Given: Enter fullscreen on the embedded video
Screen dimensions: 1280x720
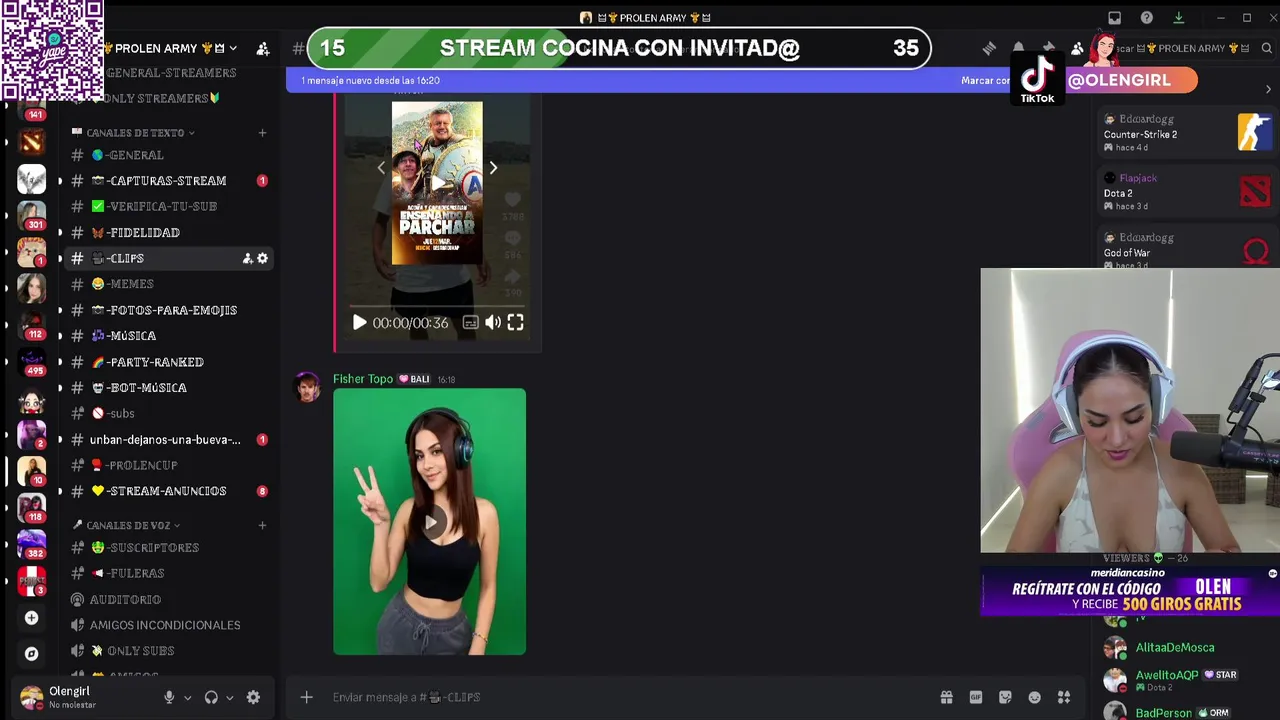Looking at the screenshot, I should 515,323.
